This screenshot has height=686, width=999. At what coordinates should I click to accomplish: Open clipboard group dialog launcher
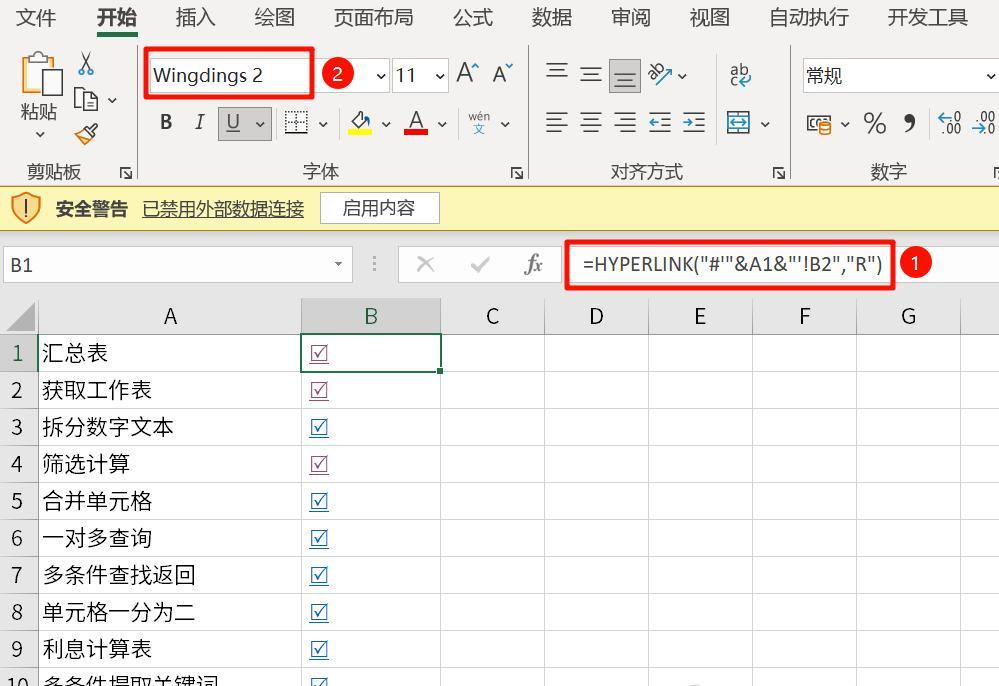[x=126, y=172]
